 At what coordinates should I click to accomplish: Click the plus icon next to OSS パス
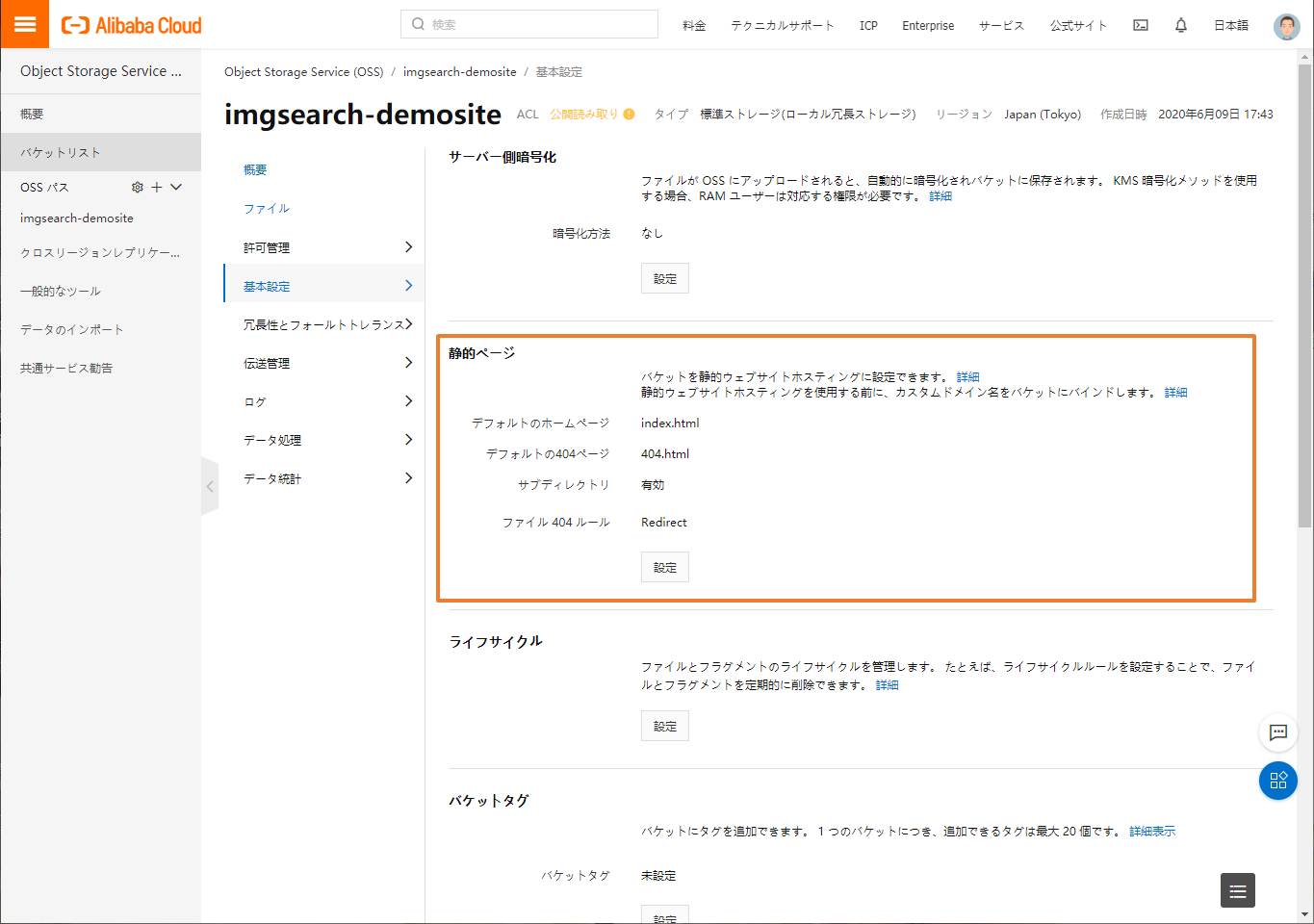pyautogui.click(x=157, y=187)
